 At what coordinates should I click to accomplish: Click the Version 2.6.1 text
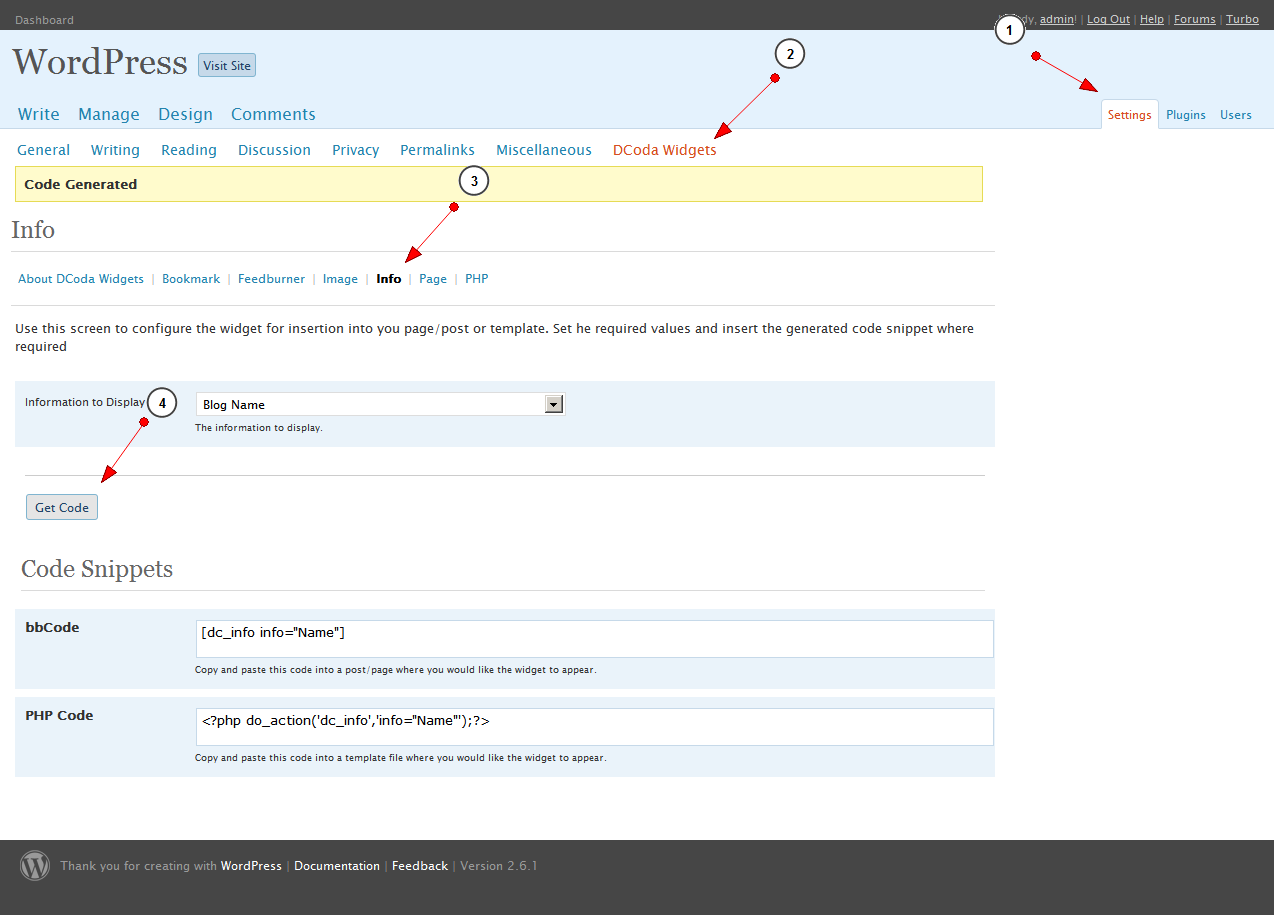[499, 866]
